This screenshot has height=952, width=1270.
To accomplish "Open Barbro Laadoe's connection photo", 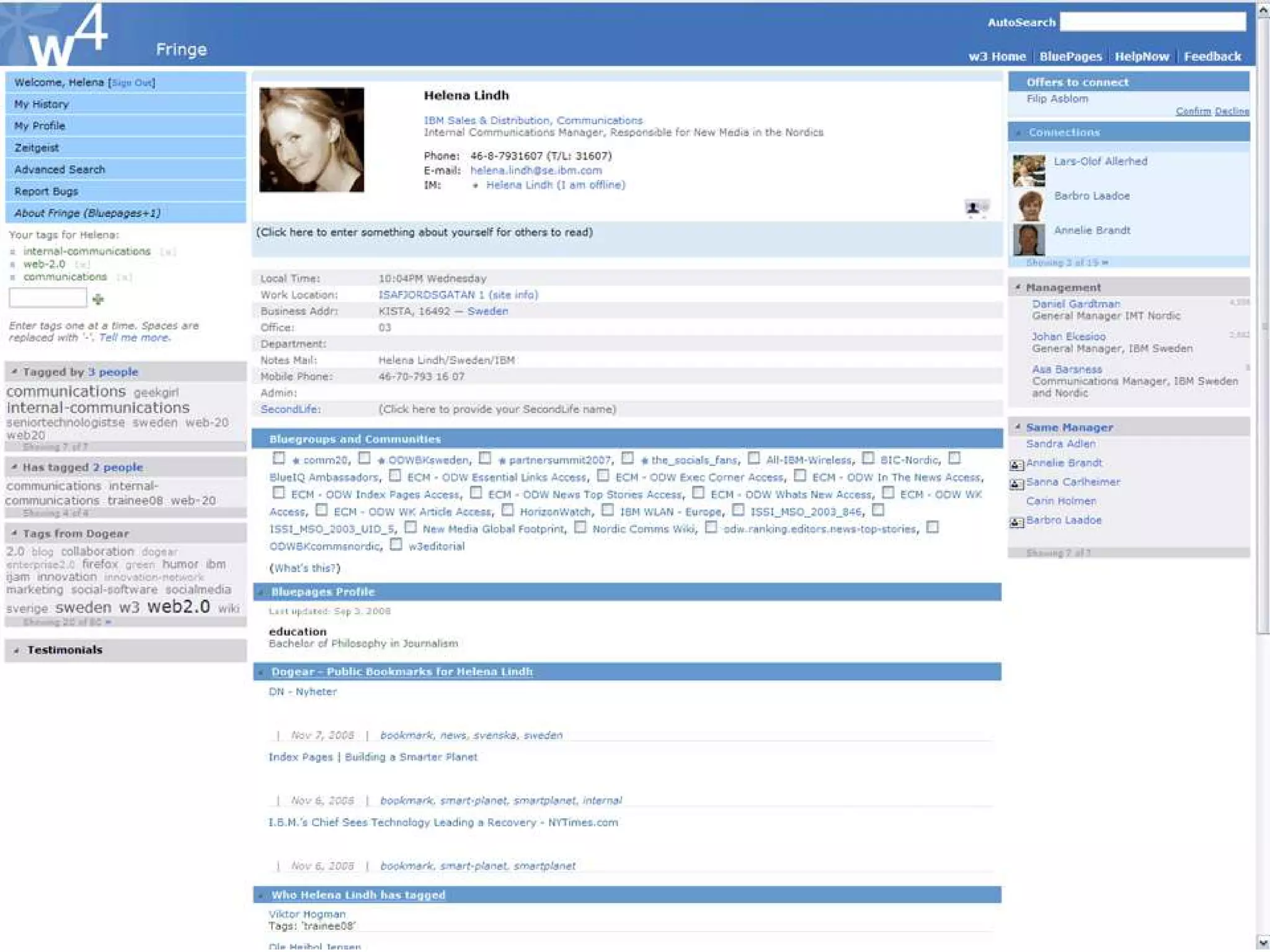I will (x=1029, y=205).
